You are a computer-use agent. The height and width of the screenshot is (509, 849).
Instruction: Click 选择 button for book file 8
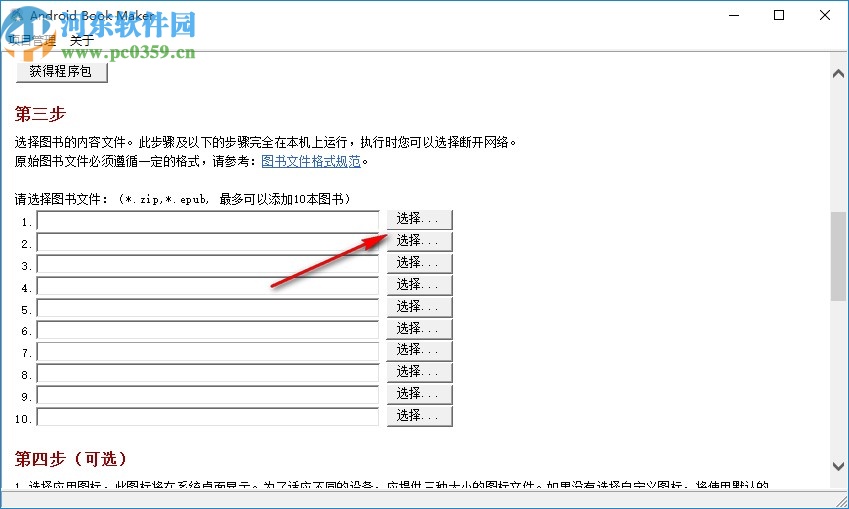(x=419, y=372)
